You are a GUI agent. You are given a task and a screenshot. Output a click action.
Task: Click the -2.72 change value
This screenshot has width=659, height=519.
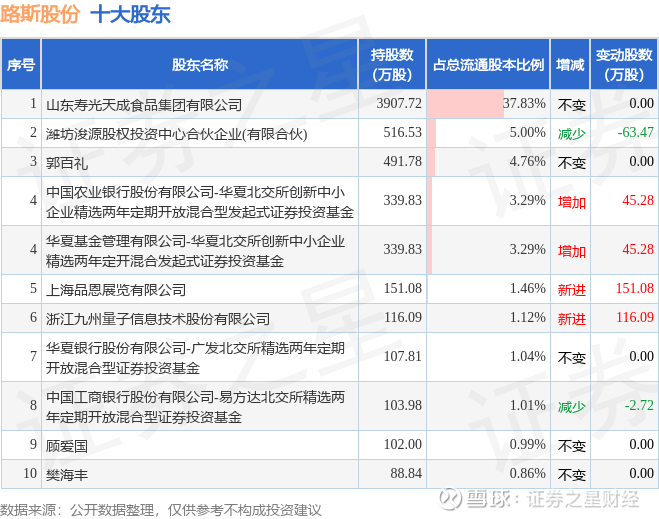click(x=639, y=405)
